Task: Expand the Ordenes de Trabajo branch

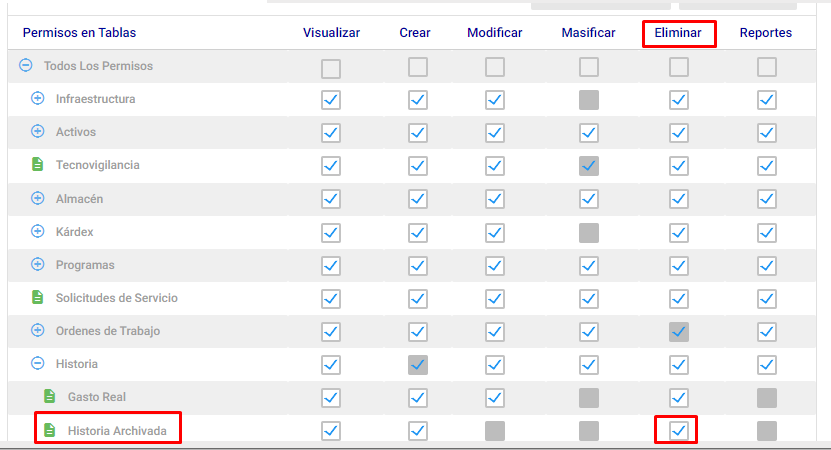Action: click(x=37, y=330)
